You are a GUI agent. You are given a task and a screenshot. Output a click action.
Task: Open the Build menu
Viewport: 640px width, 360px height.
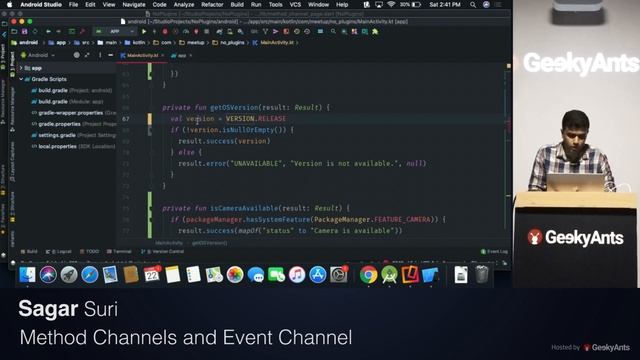(x=237, y=4)
